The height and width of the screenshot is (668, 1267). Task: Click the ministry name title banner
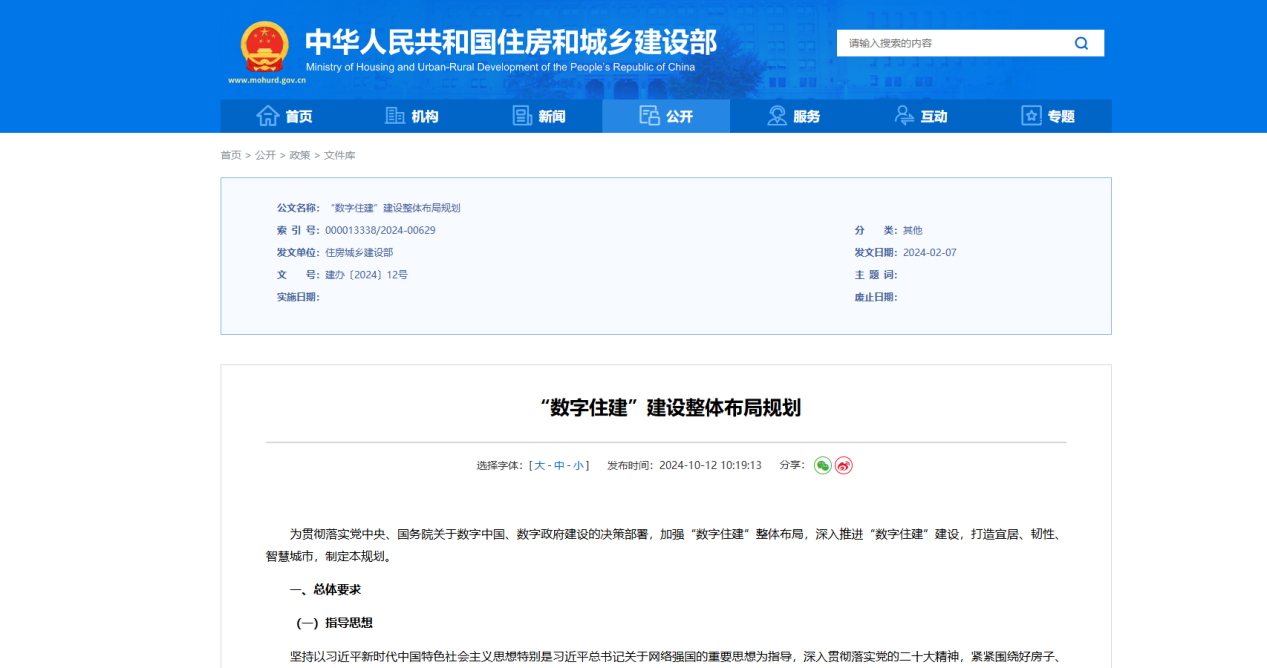(510, 43)
